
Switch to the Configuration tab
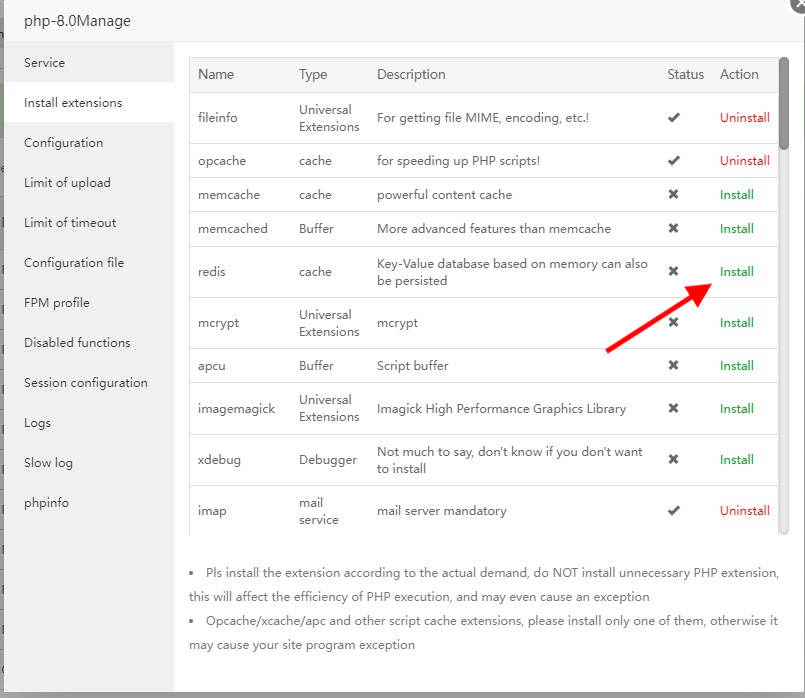point(64,143)
